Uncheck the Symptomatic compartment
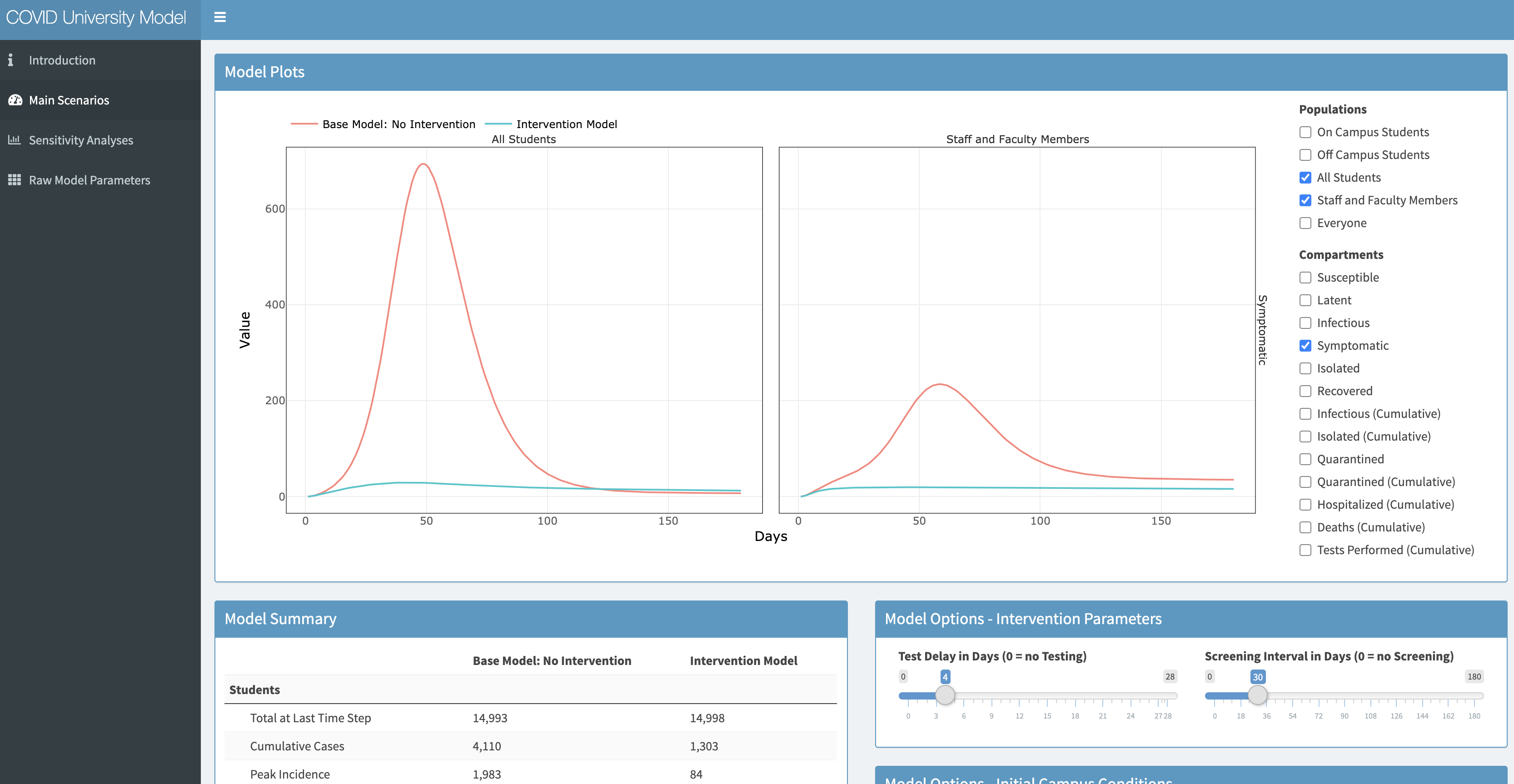 [x=1305, y=346]
